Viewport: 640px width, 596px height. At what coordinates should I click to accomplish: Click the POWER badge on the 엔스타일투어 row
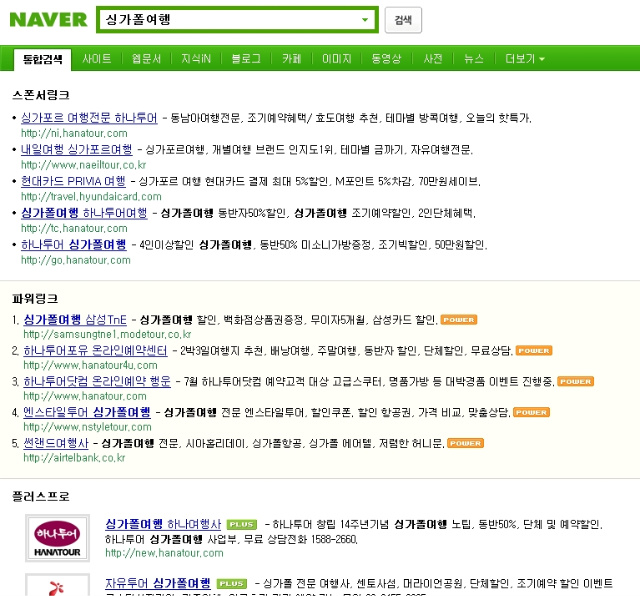point(531,412)
